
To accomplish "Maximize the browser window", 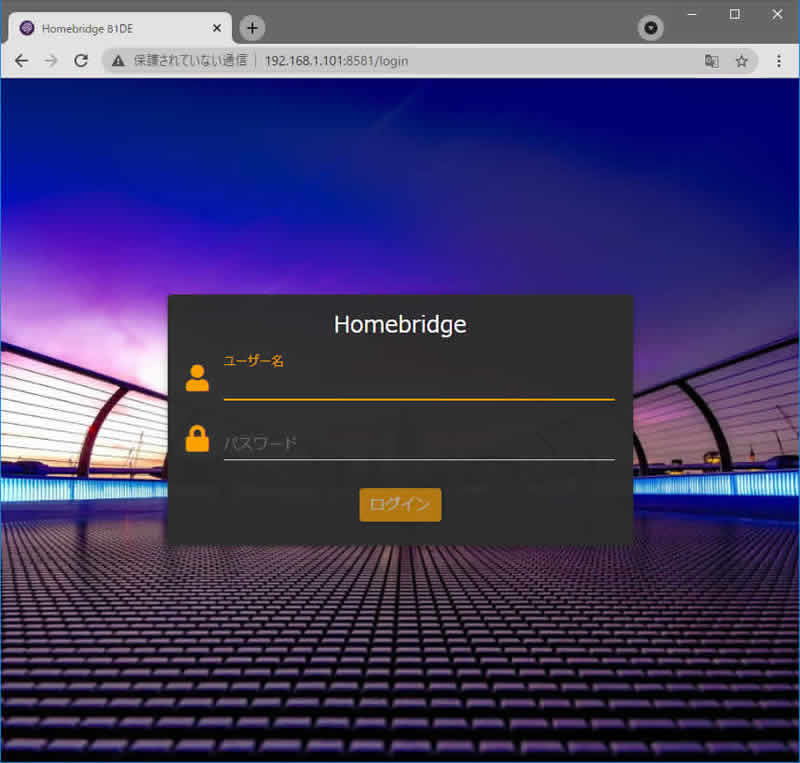I will click(x=735, y=14).
